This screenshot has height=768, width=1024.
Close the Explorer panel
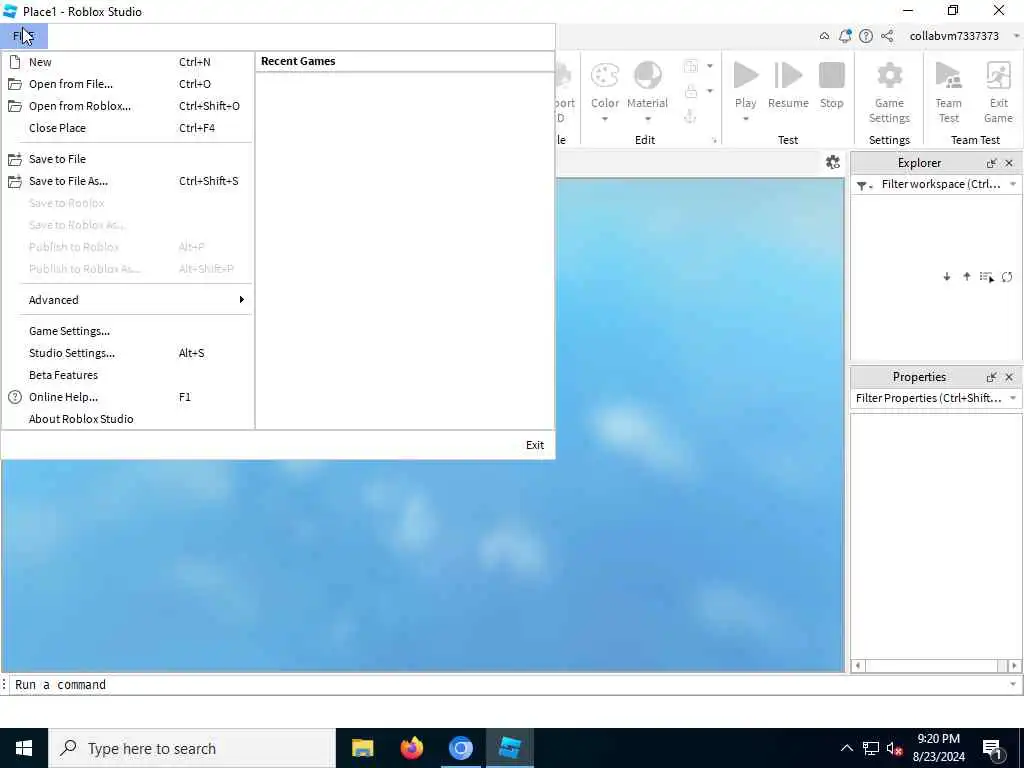(1009, 163)
